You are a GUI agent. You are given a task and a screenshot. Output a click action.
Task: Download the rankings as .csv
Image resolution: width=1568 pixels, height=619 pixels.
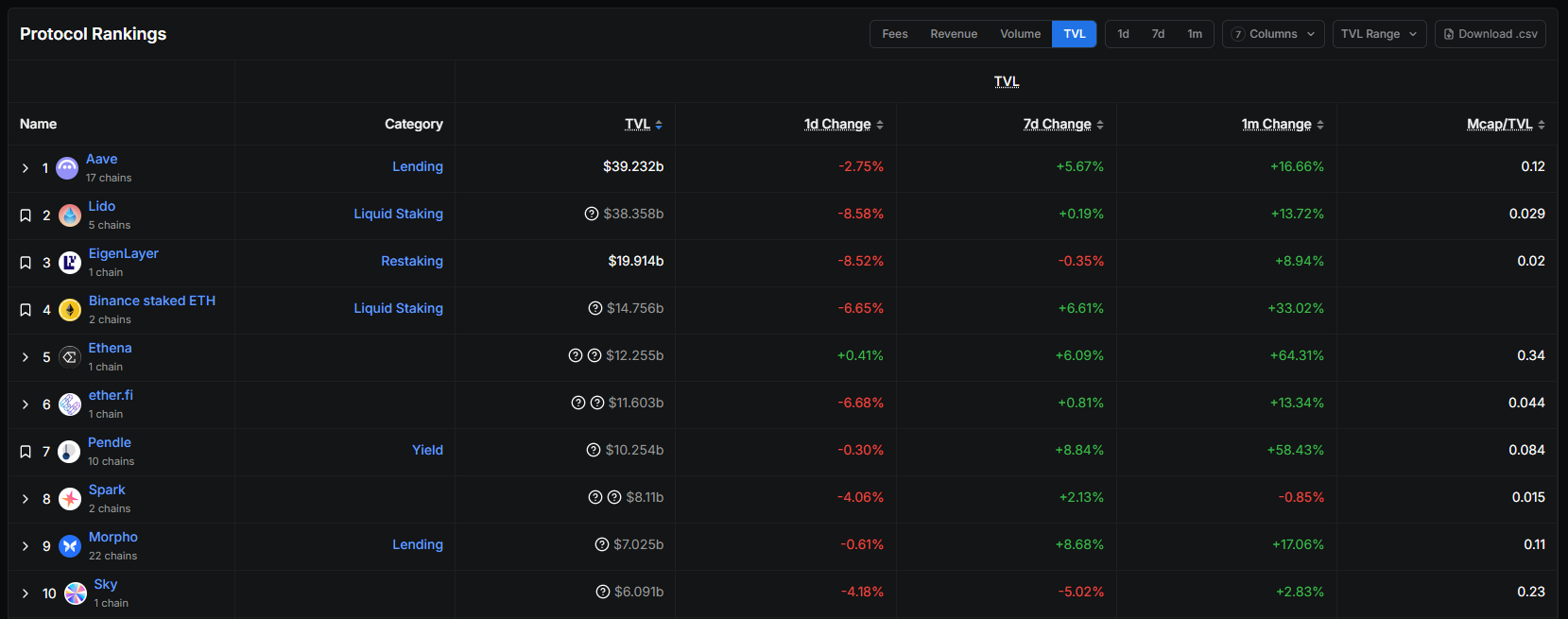[1490, 34]
